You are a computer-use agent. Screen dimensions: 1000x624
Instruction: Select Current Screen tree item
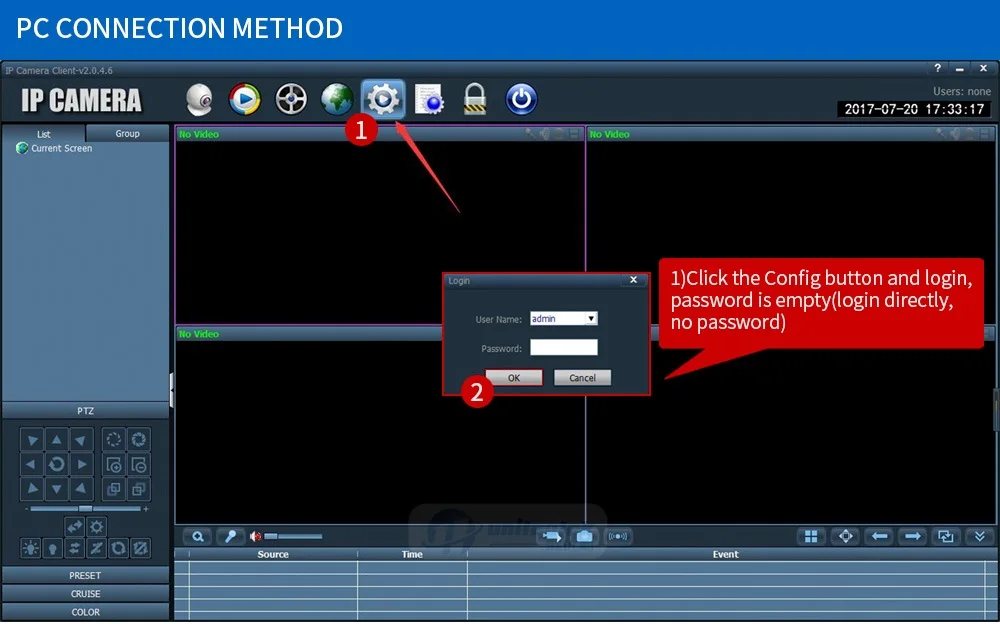[x=61, y=148]
